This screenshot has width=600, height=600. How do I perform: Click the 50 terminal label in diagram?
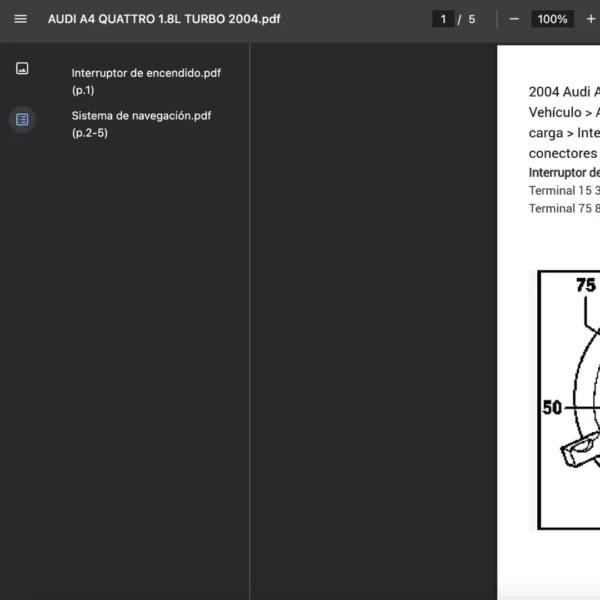point(552,407)
